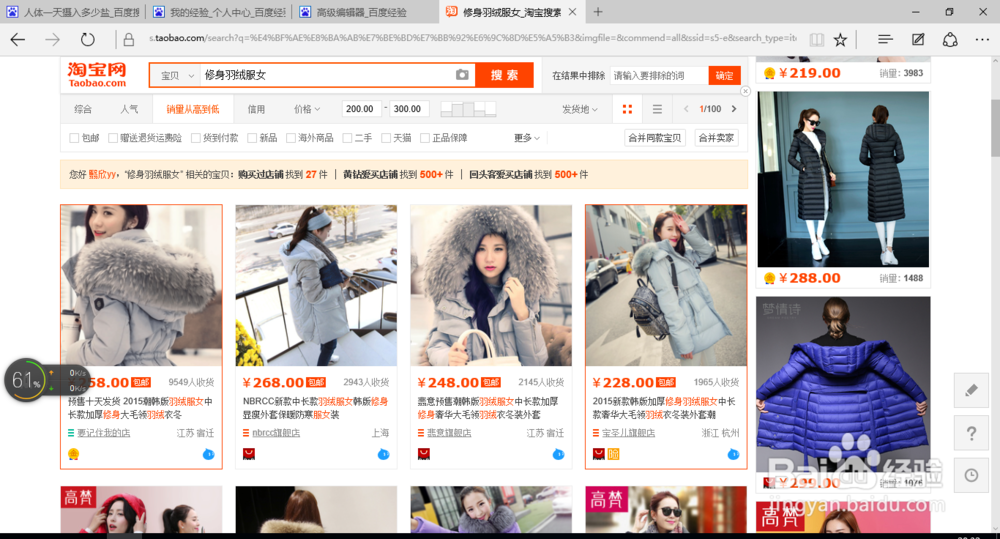Close the exclusion filter panel

pos(746,91)
